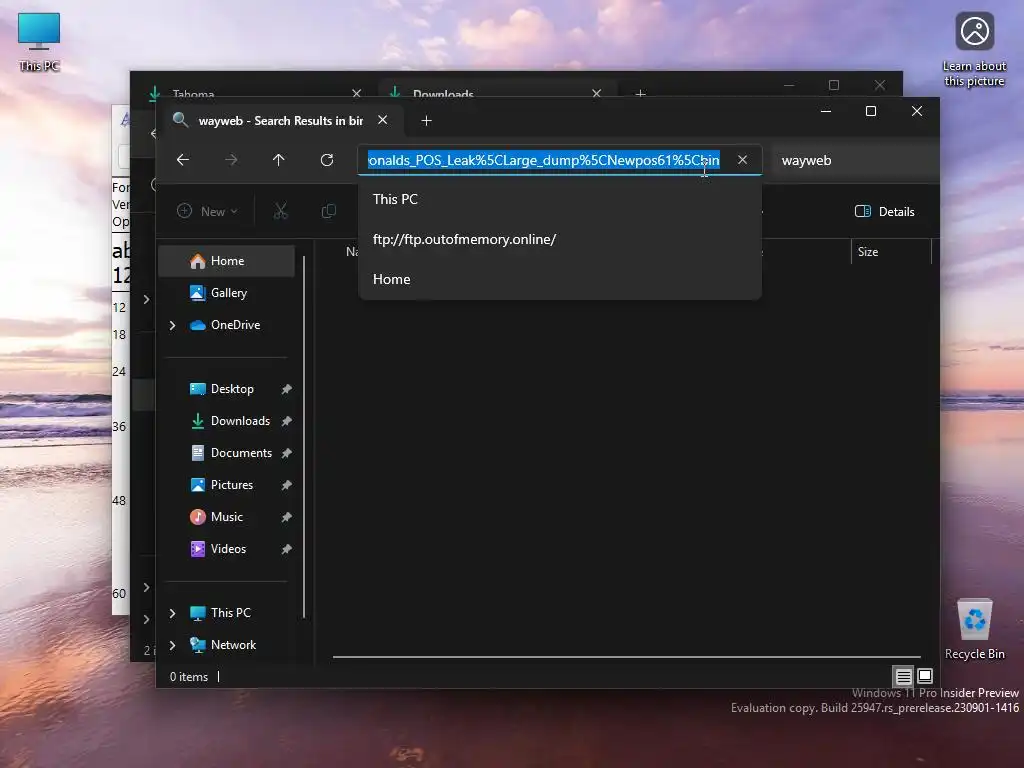This screenshot has width=1024, height=768.
Task: Click the pin icon beside Documents
Action: coord(286,453)
